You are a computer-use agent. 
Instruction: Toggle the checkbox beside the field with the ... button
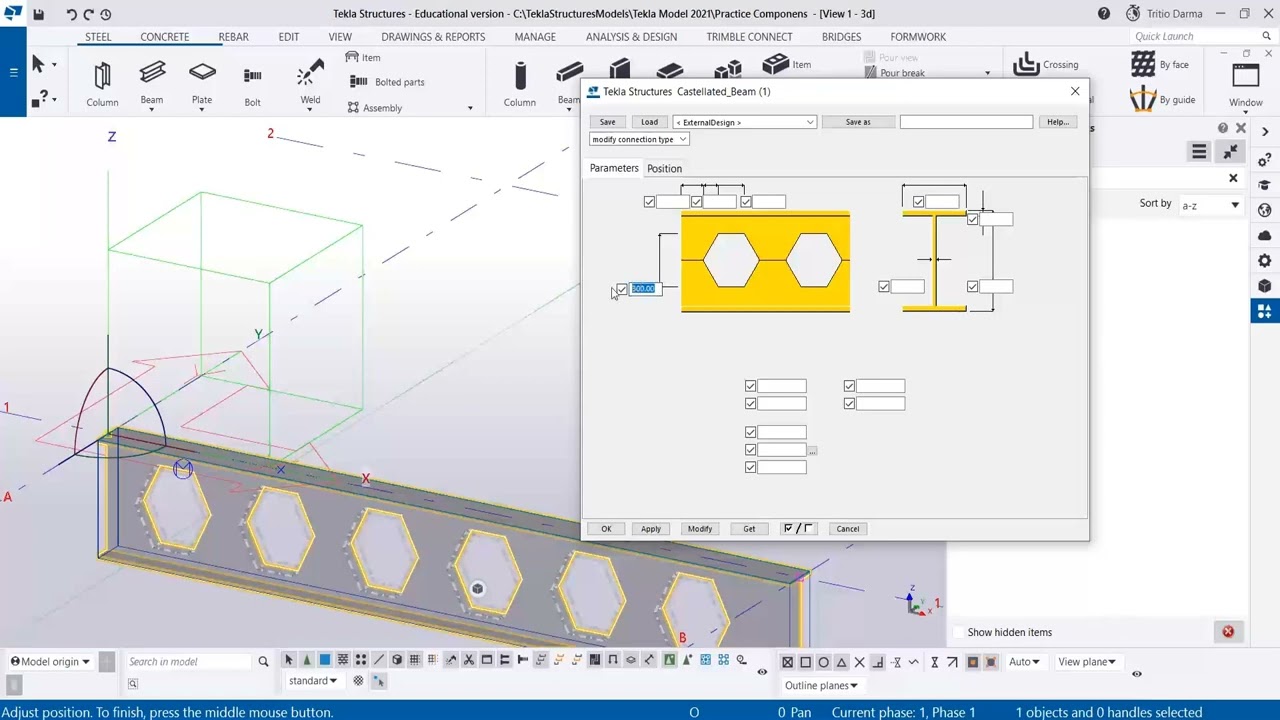[x=751, y=450]
